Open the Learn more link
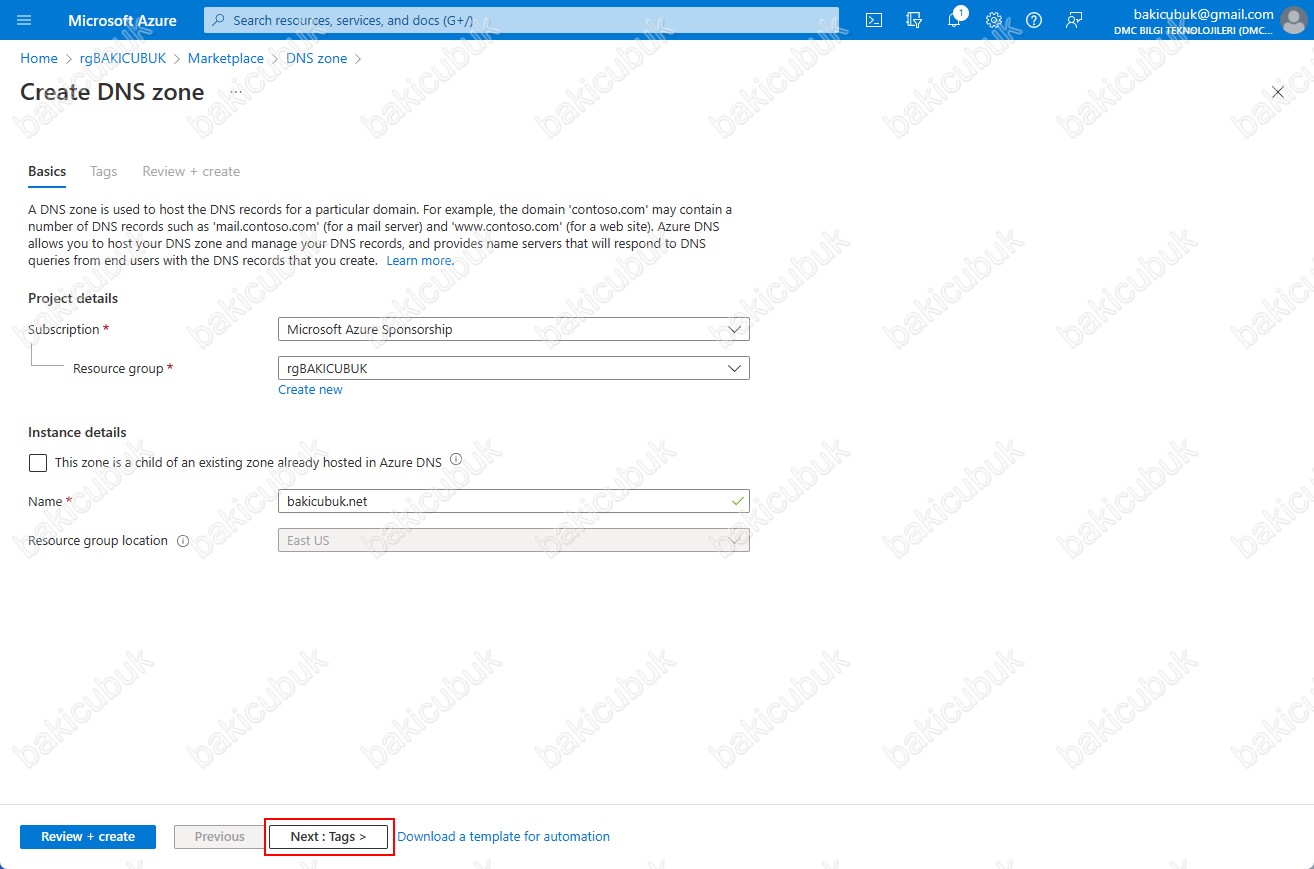Screen dimensions: 1314x869 (x=419, y=260)
